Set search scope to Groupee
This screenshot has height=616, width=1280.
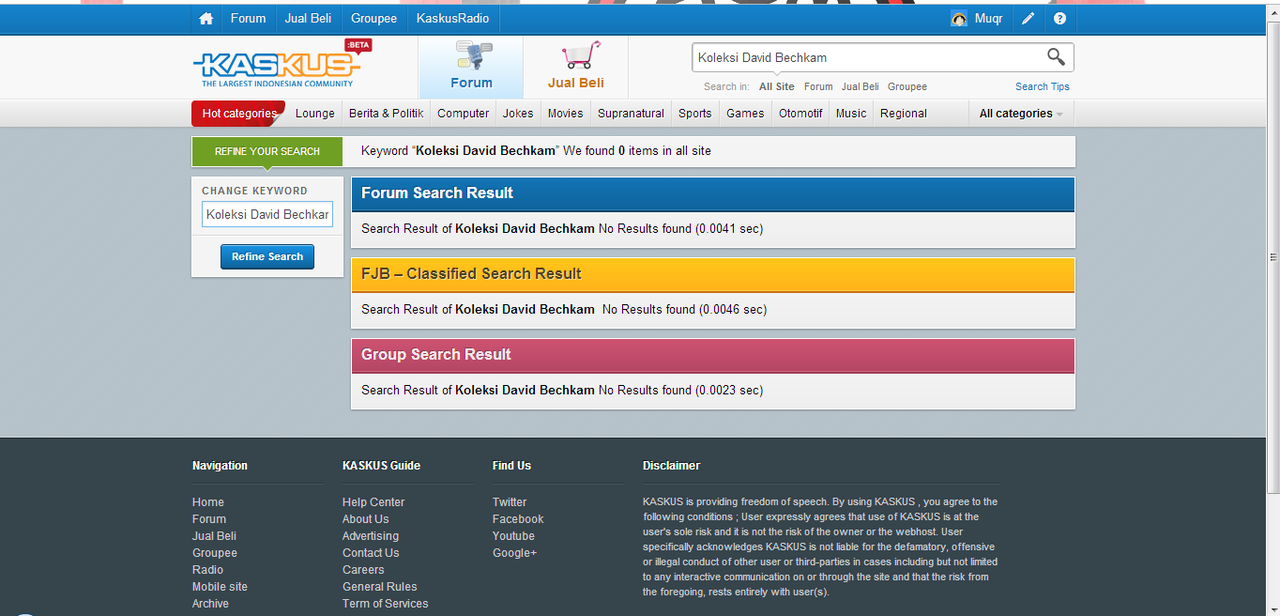tap(907, 87)
